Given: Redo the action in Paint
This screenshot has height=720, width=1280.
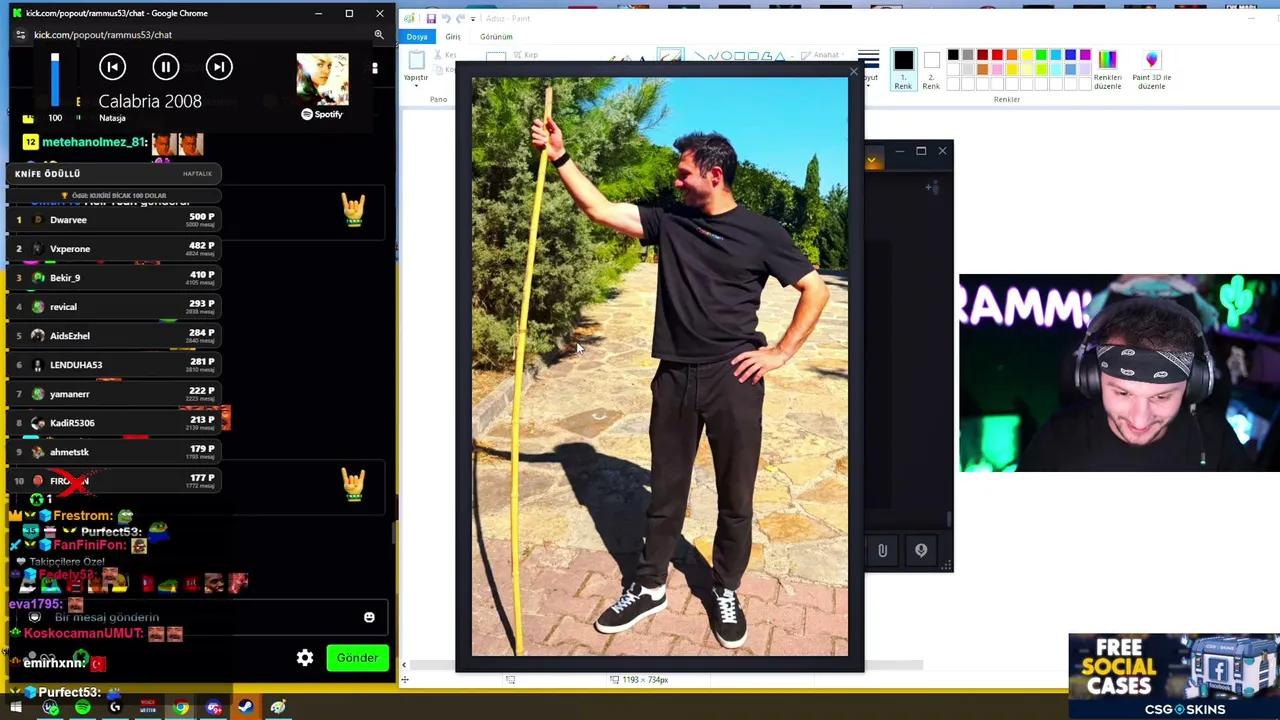Looking at the screenshot, I should (x=459, y=19).
